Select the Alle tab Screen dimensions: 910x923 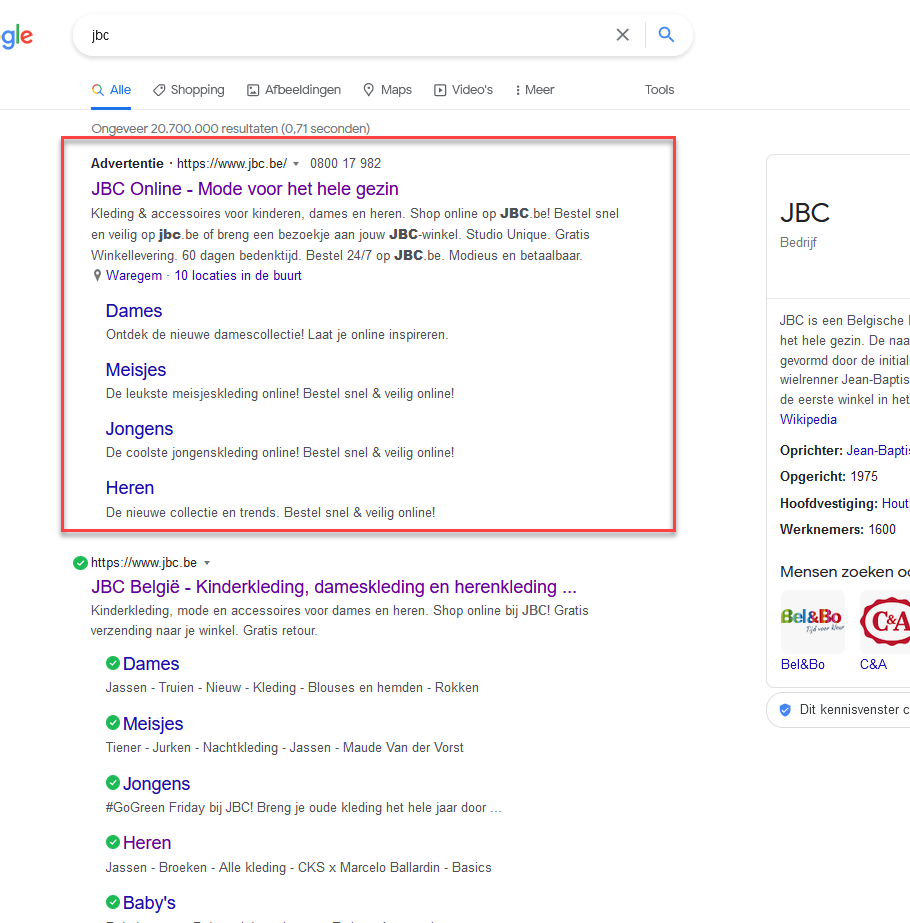click(x=111, y=89)
